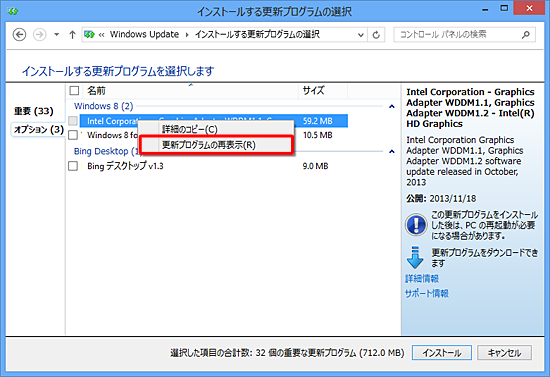Select the オプション (3) tab

(x=39, y=130)
